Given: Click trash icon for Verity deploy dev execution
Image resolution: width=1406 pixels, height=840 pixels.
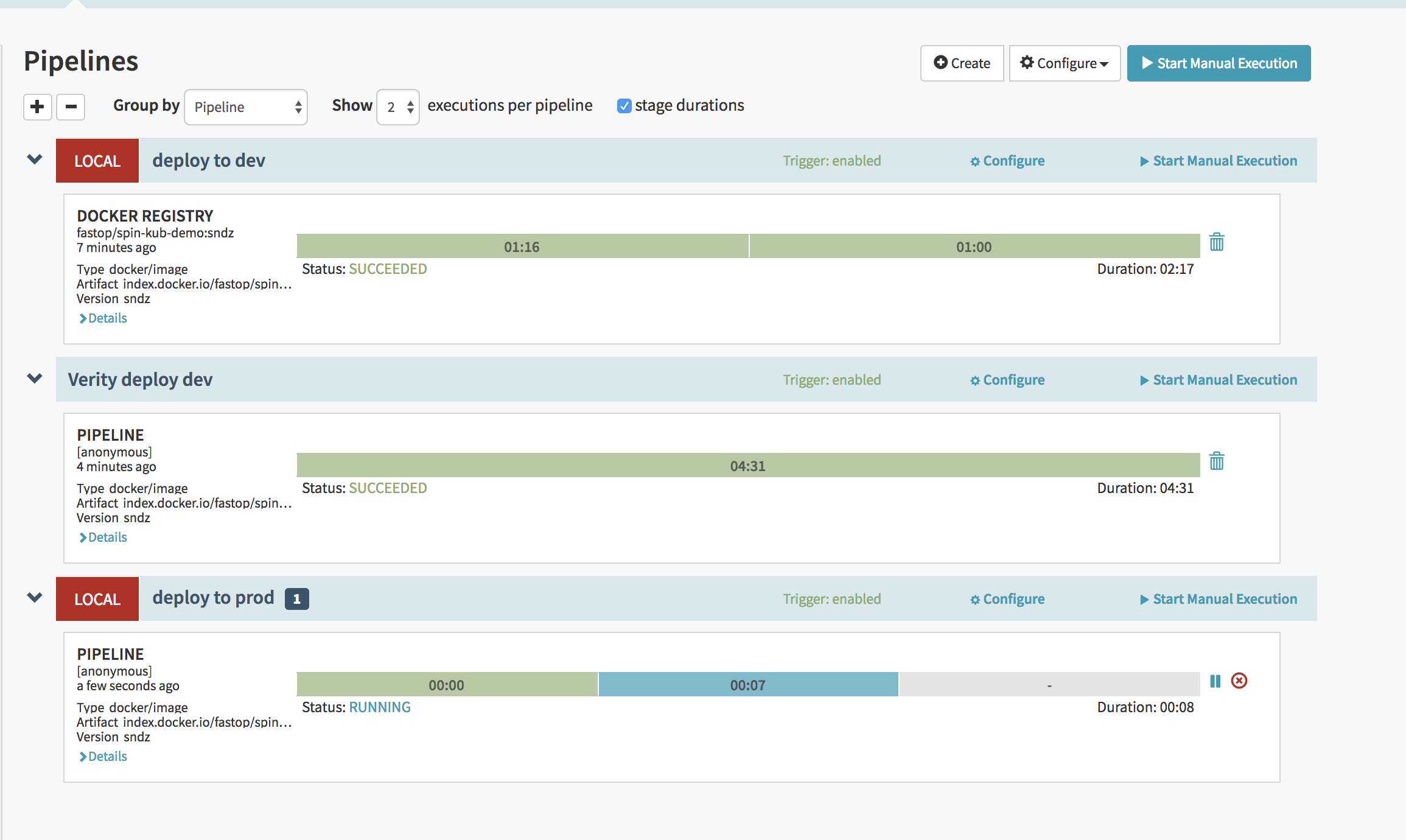Looking at the screenshot, I should click(x=1216, y=461).
